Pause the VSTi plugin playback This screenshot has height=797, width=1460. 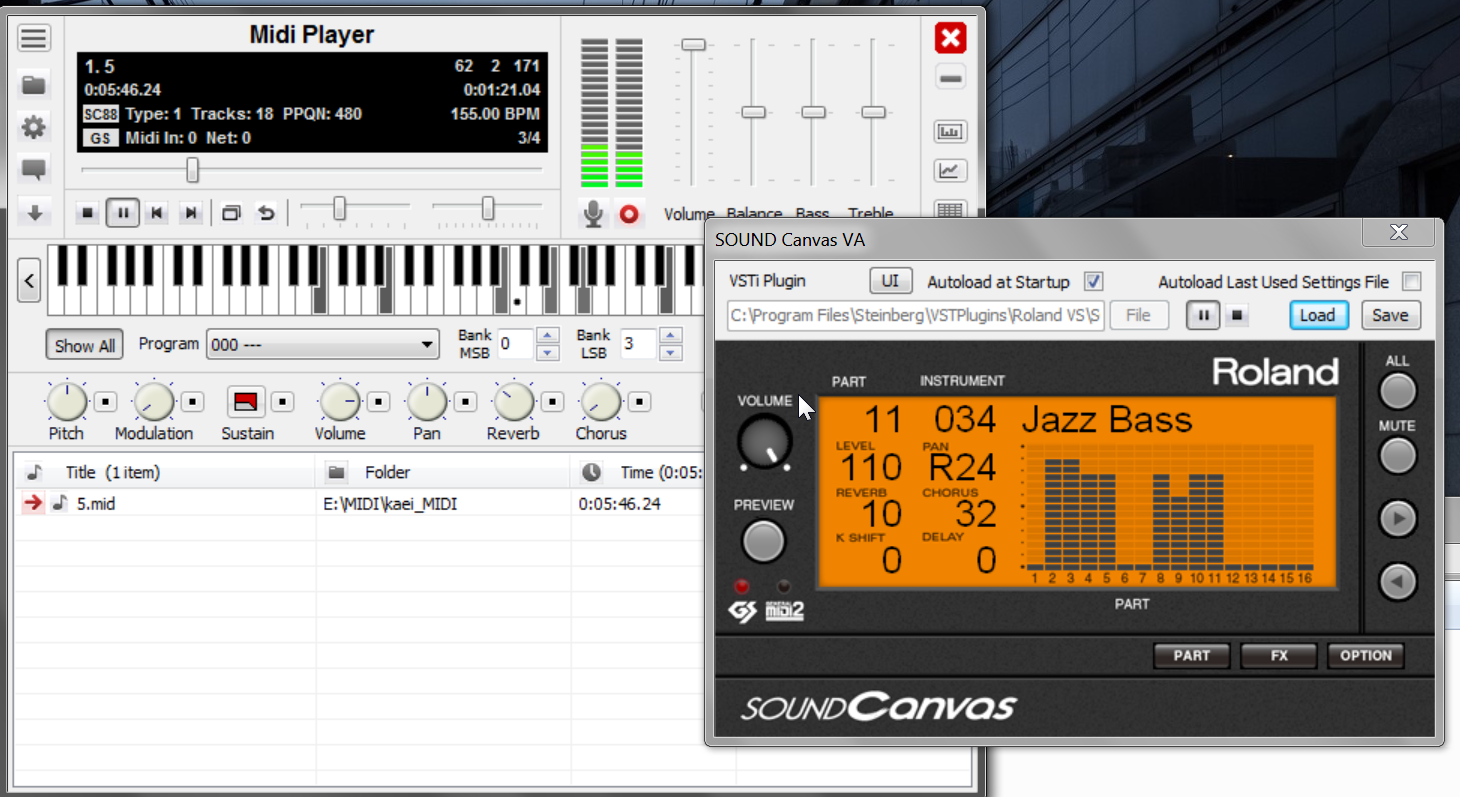click(1203, 315)
